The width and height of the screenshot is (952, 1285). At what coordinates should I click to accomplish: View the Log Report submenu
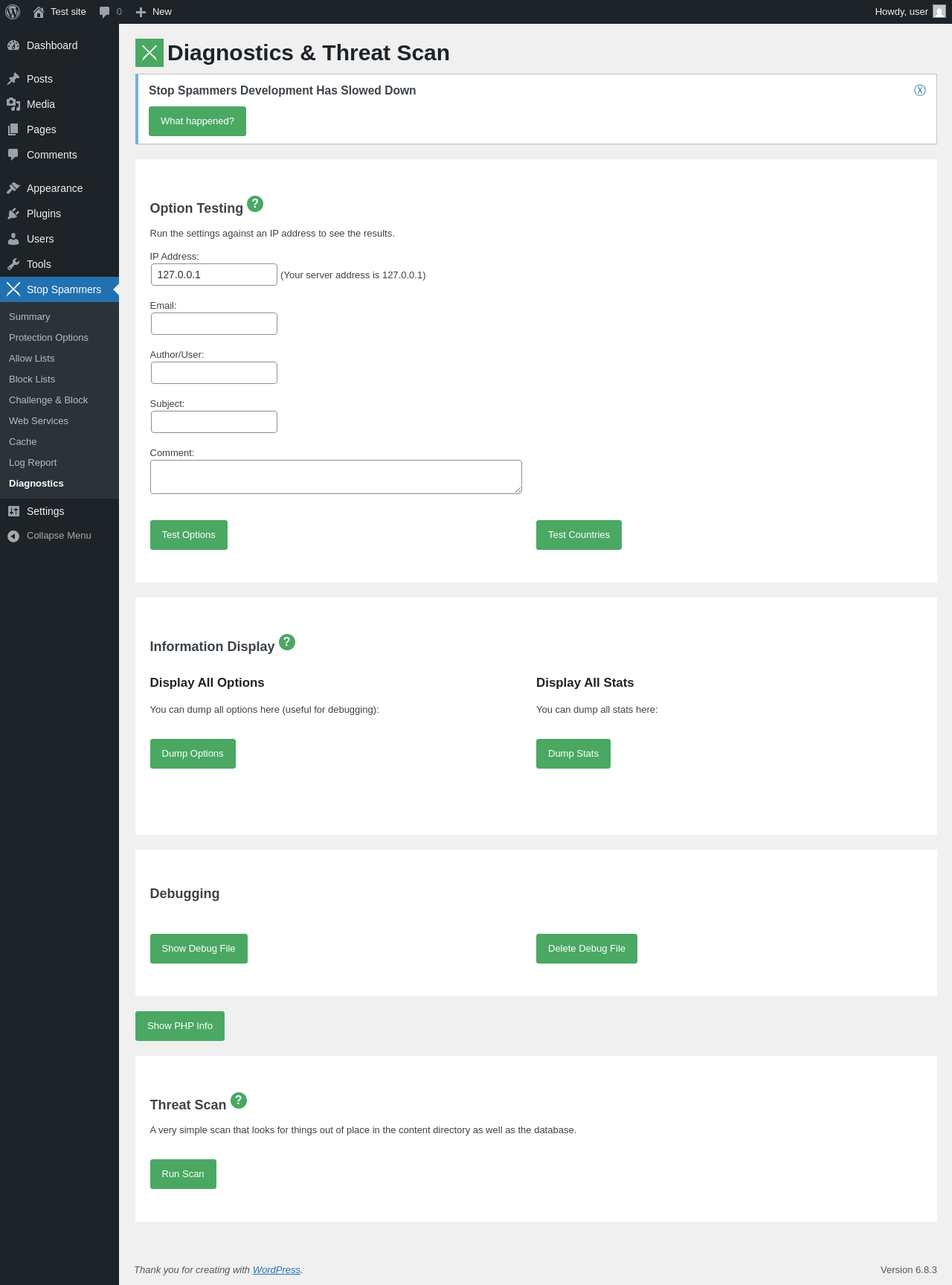pyautogui.click(x=33, y=463)
